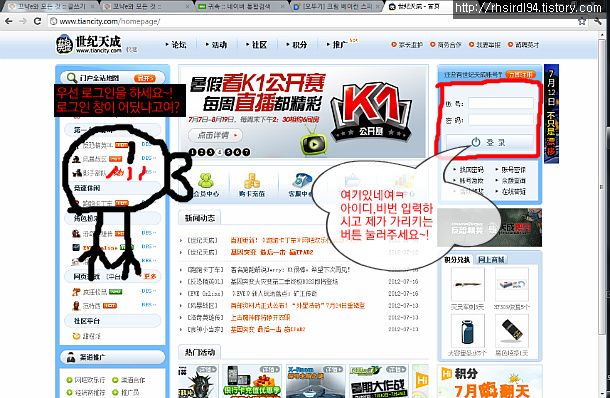Open the browser wrench settings menu
The image size is (610, 398).
(x=598, y=21)
